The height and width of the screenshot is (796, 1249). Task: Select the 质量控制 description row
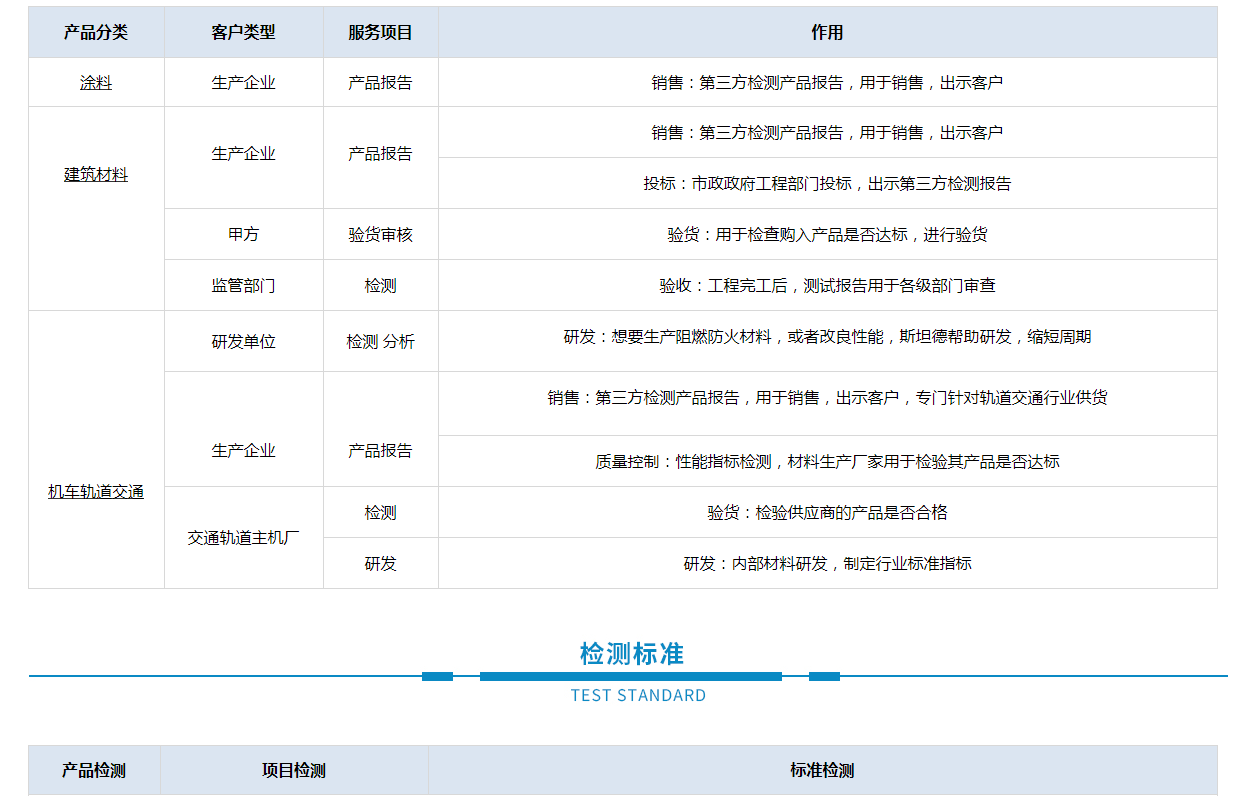[x=827, y=462]
